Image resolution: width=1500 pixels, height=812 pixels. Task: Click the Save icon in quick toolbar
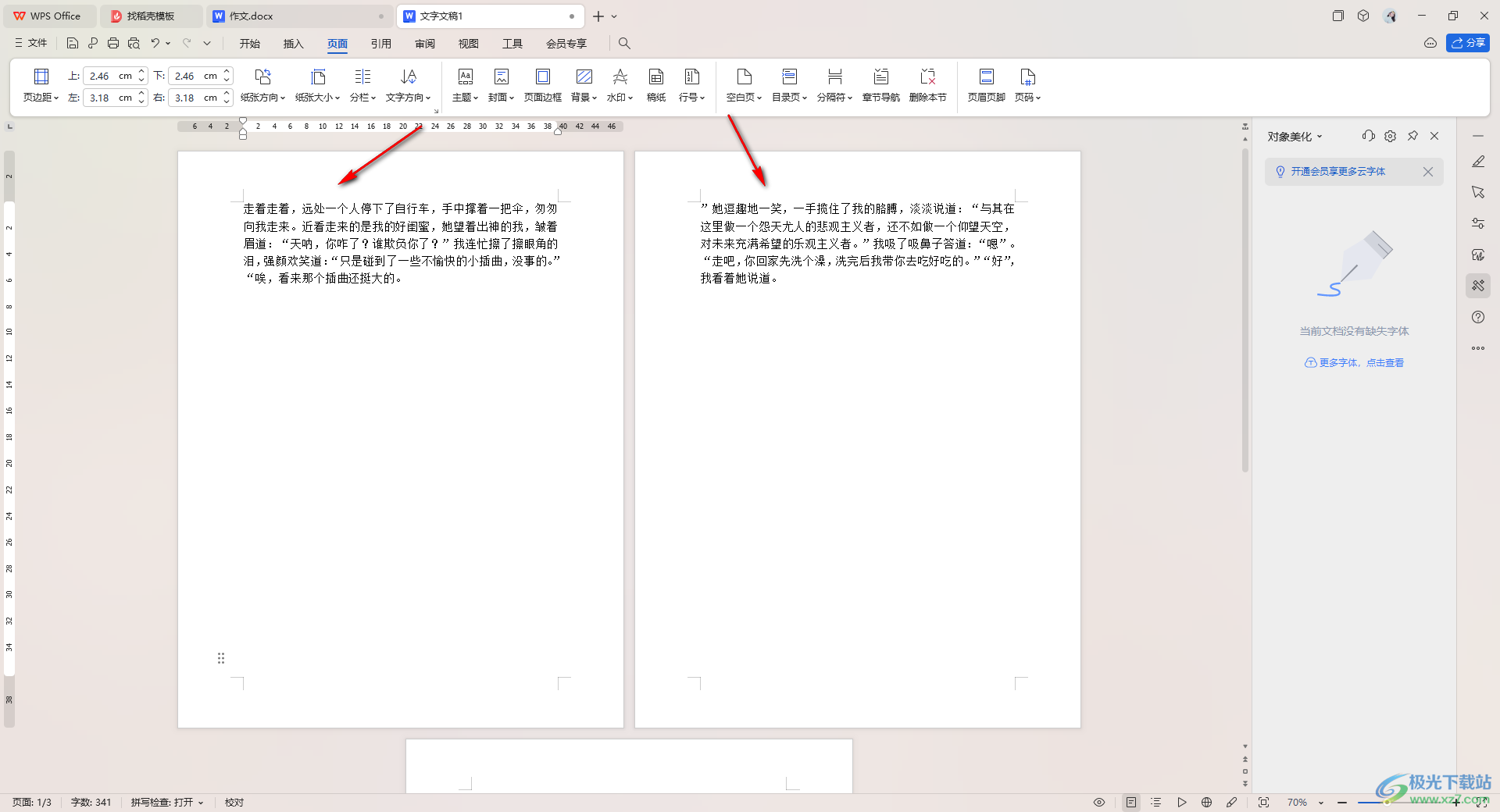coord(73,43)
